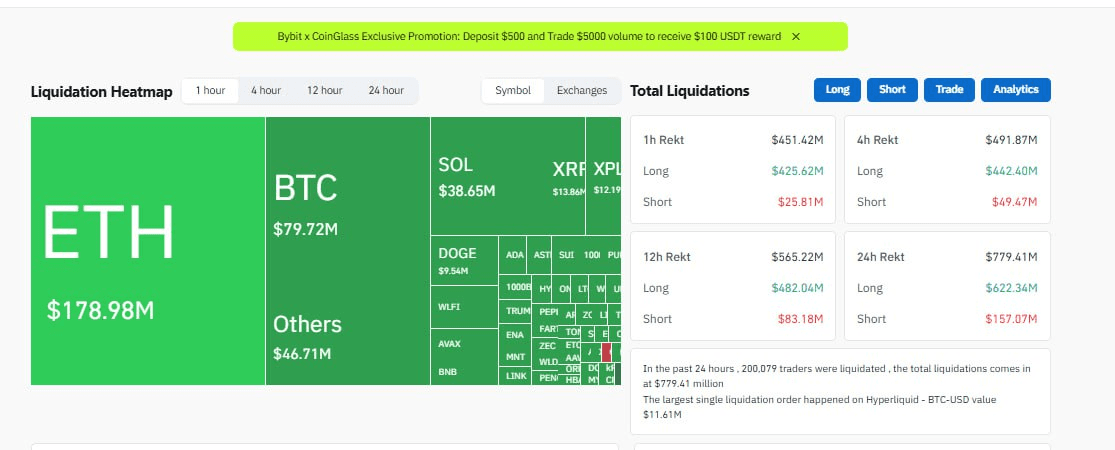Open the Analytics button
Viewport: 1115px width, 450px height.
pyautogui.click(x=1015, y=90)
